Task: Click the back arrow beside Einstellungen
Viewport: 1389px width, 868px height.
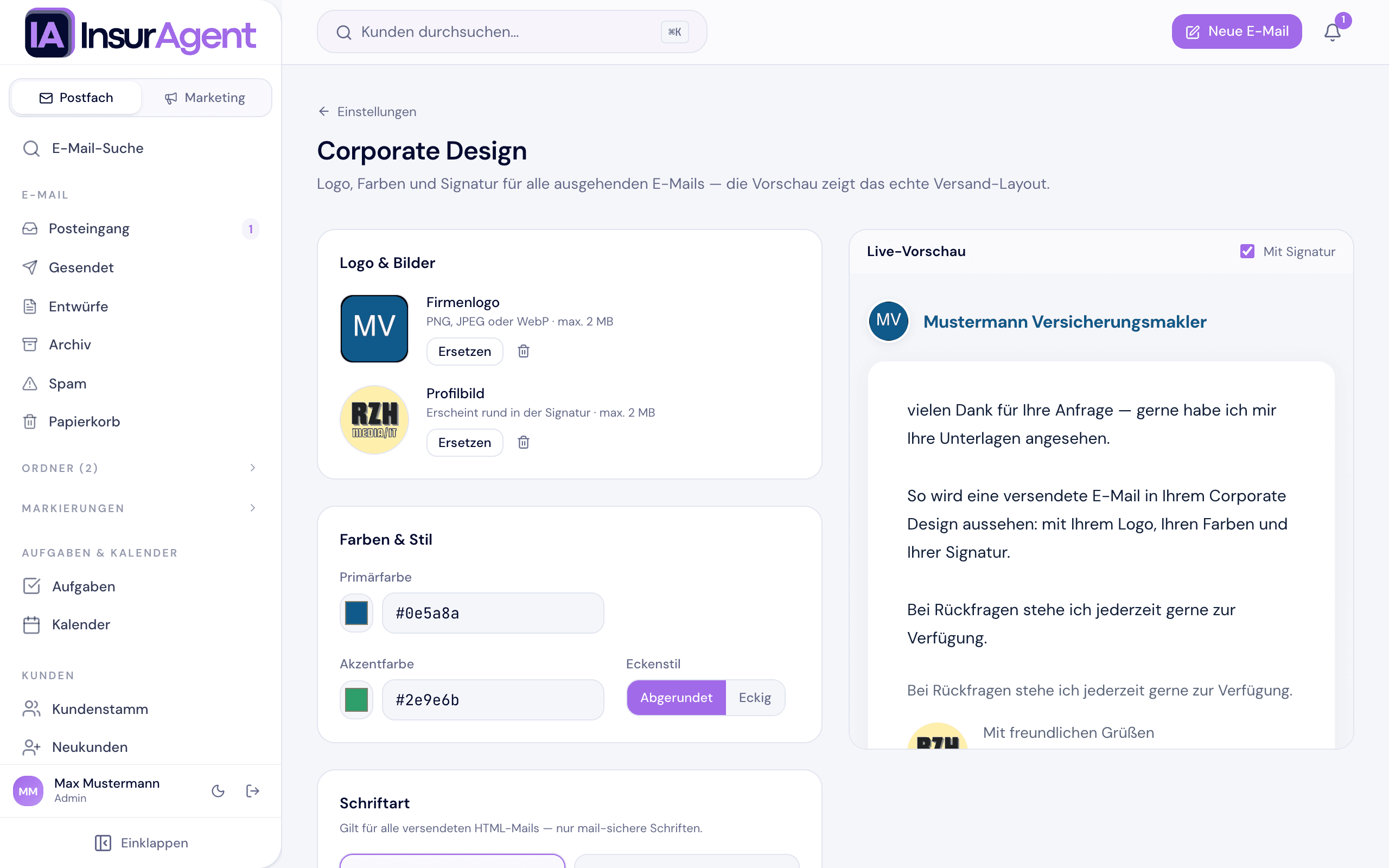Action: [x=324, y=111]
